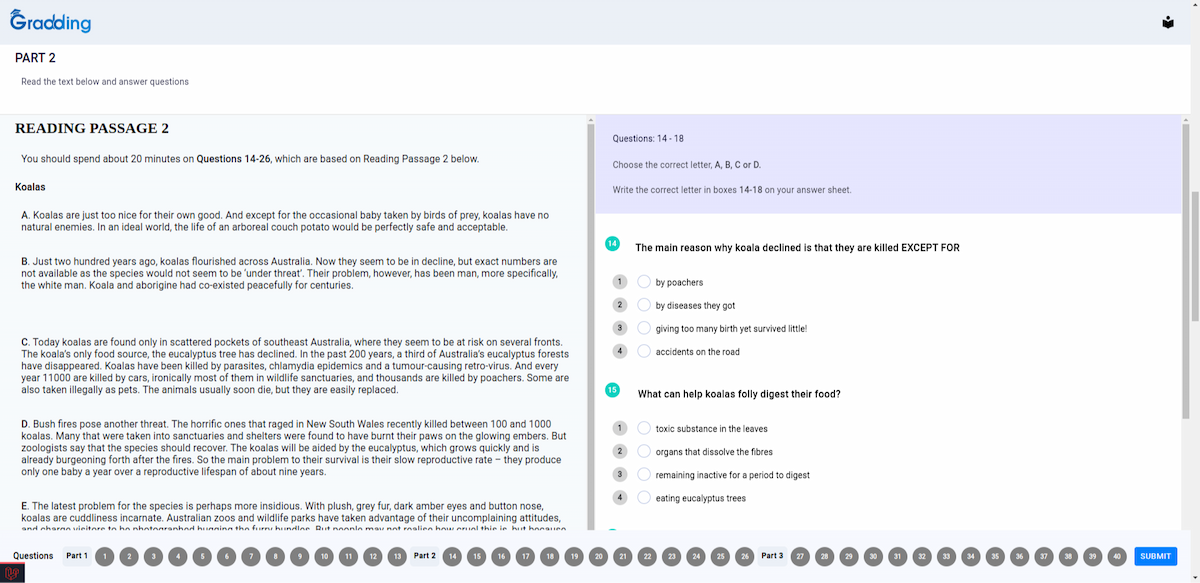Viewport: 1200px width, 583px height.
Task: Open question 19 in the bottom navigator
Action: pos(574,556)
